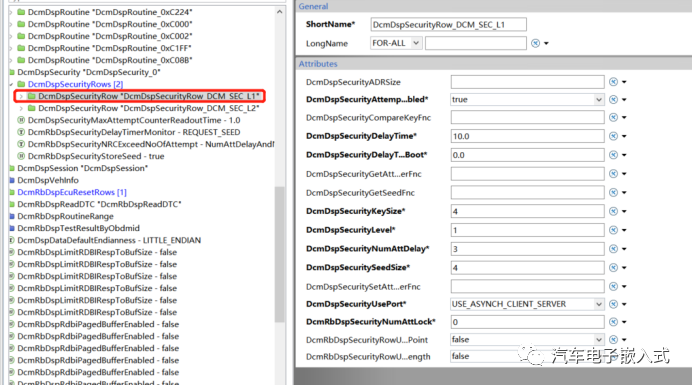Click folder icon of DcmDspRoutine_0xC000
Image resolution: width=692 pixels, height=386 pixels.
[x=21, y=24]
